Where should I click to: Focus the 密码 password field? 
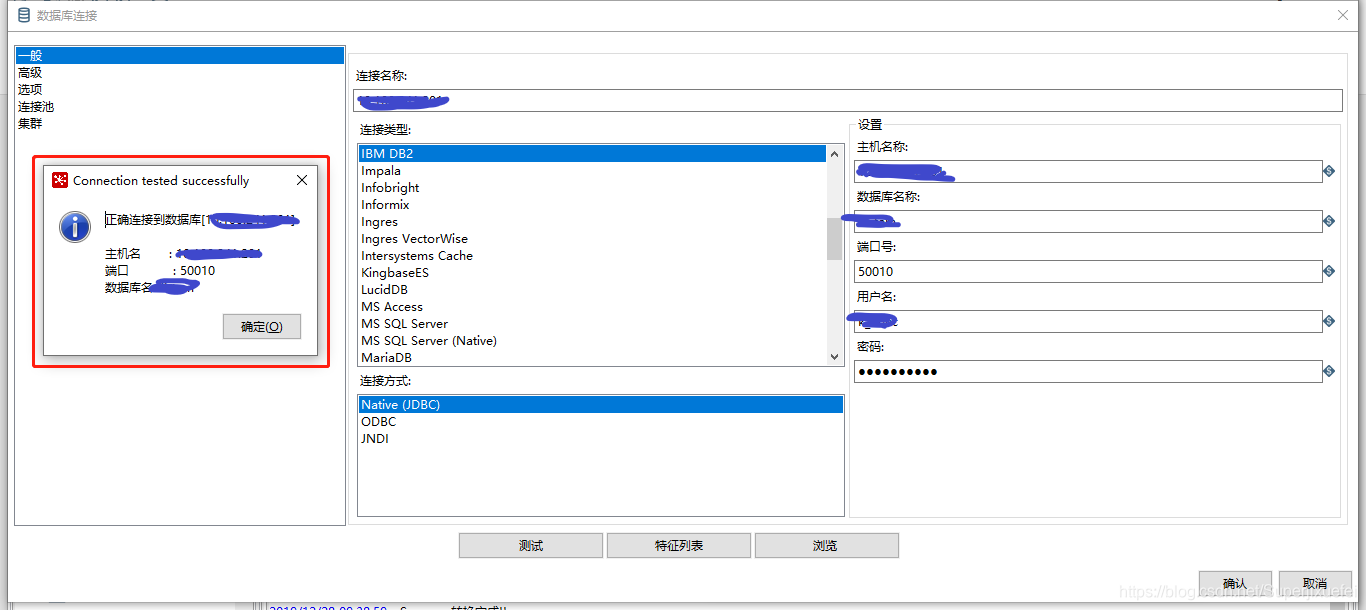tap(1088, 371)
